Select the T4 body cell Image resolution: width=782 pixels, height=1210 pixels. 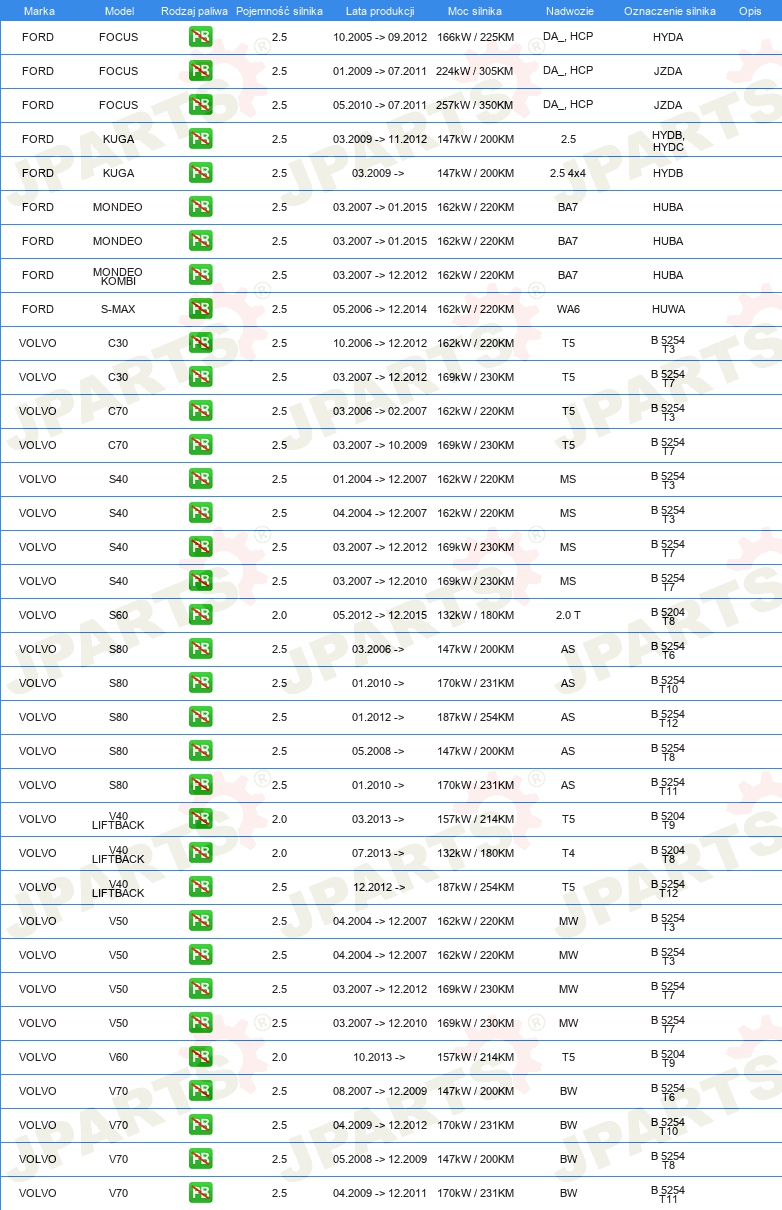568,853
